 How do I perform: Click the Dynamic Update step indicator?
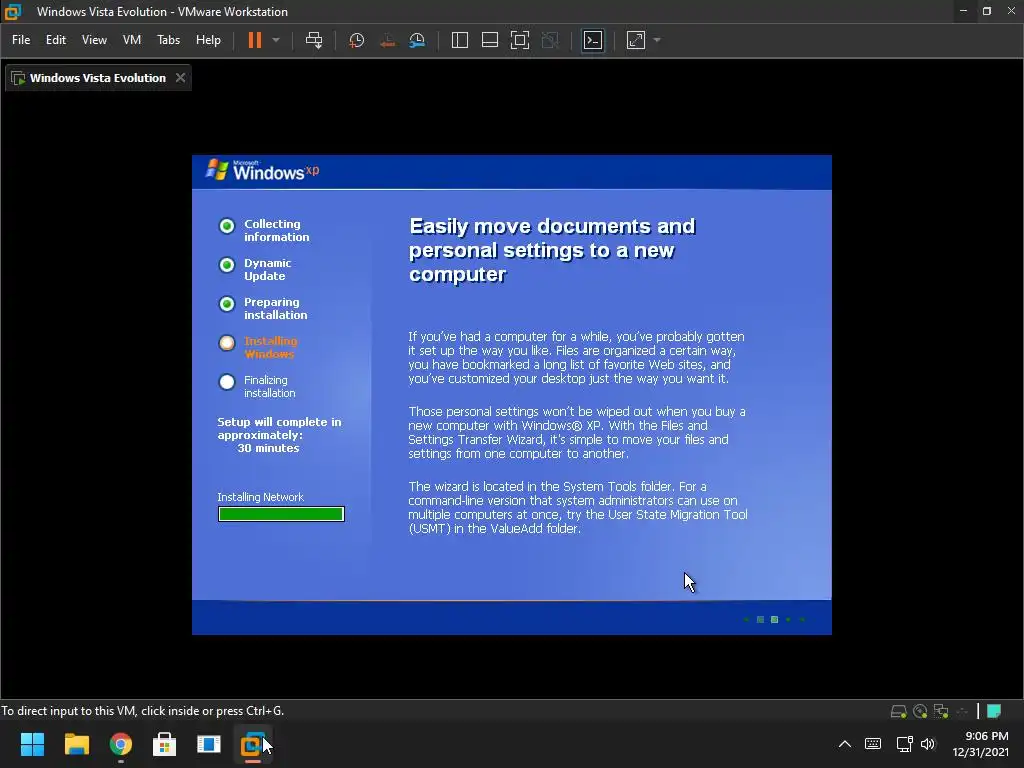[x=227, y=265]
